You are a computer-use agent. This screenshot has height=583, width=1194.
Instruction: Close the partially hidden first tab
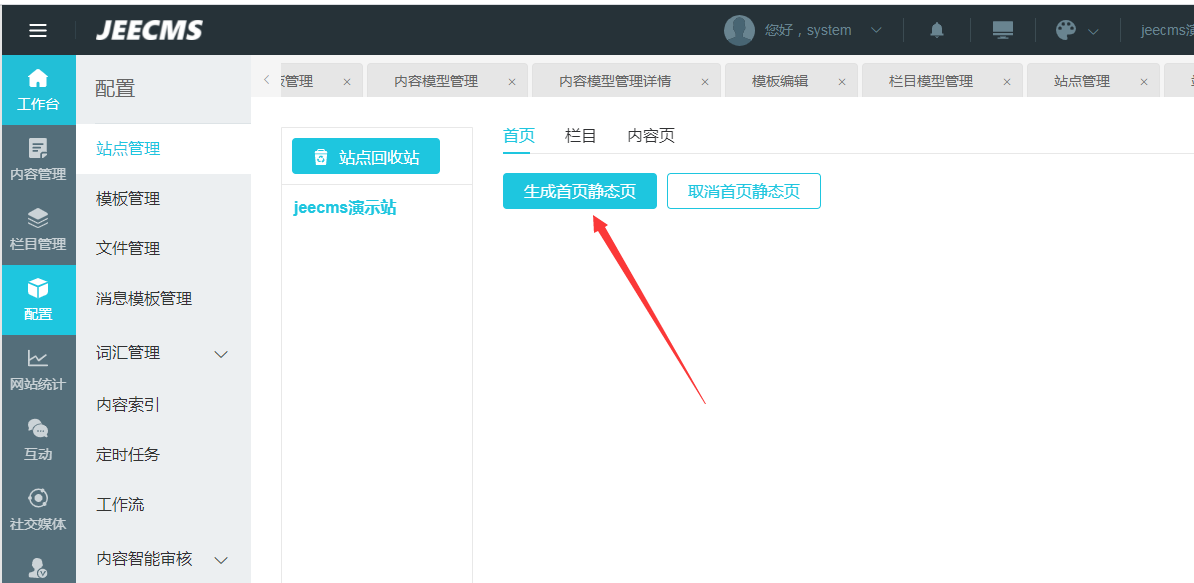347,82
